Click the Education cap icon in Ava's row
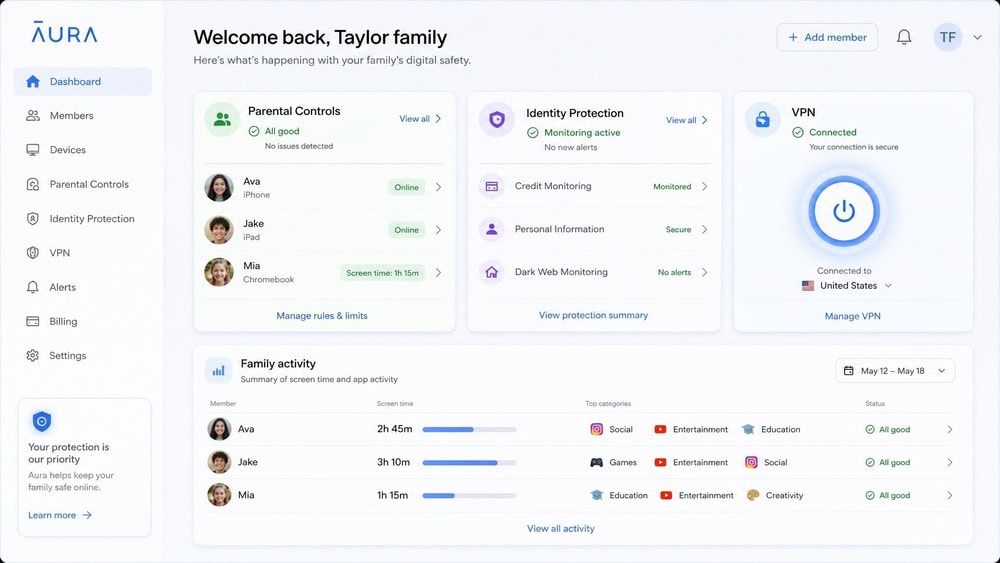The height and width of the screenshot is (563, 1000). pyautogui.click(x=748, y=429)
